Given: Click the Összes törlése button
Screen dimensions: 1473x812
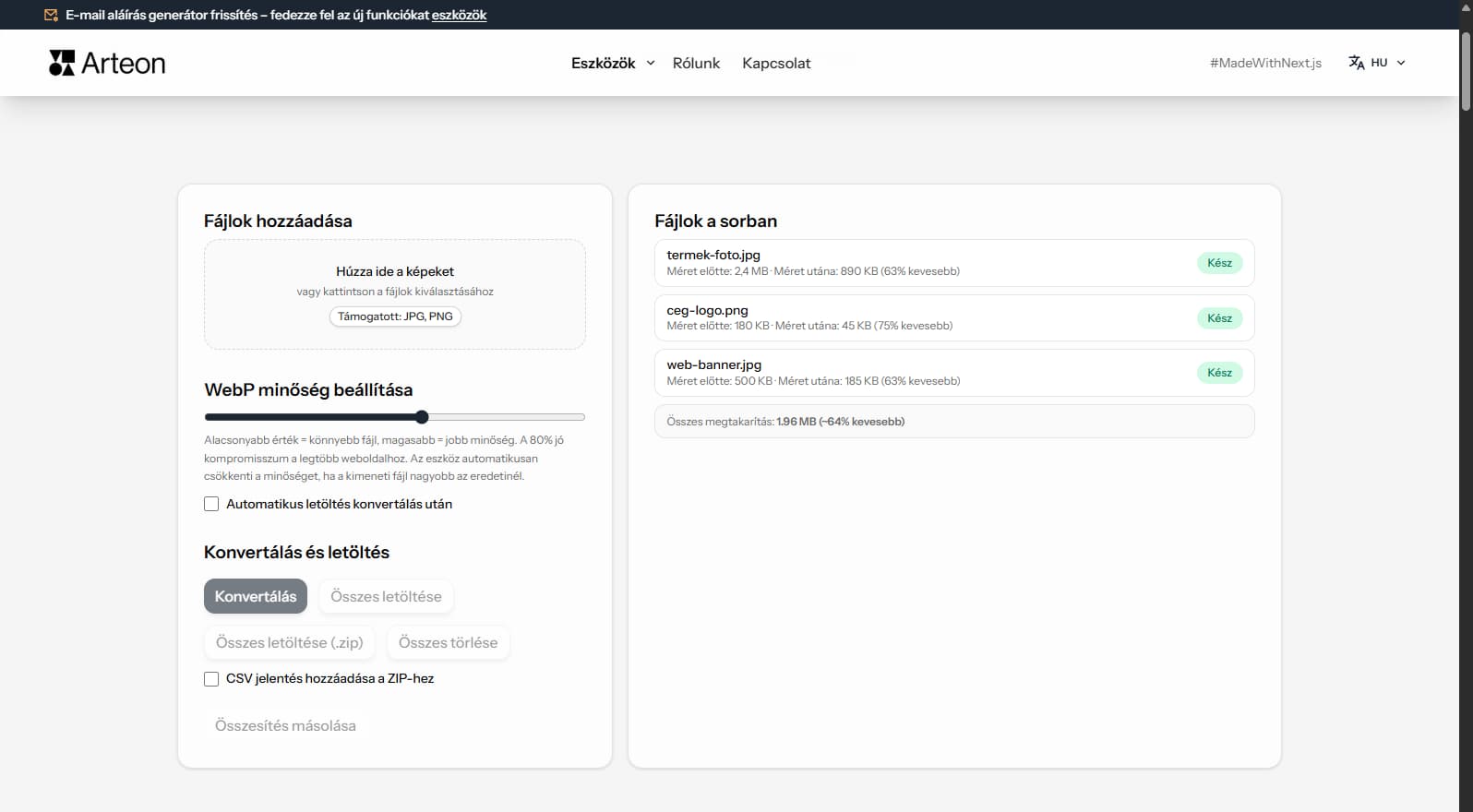Looking at the screenshot, I should click(448, 643).
